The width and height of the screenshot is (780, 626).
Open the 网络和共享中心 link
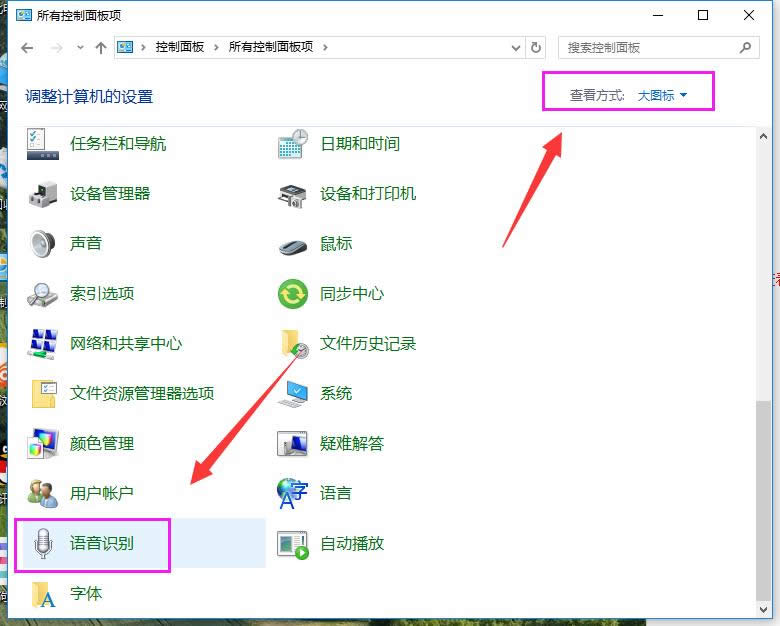coord(126,344)
